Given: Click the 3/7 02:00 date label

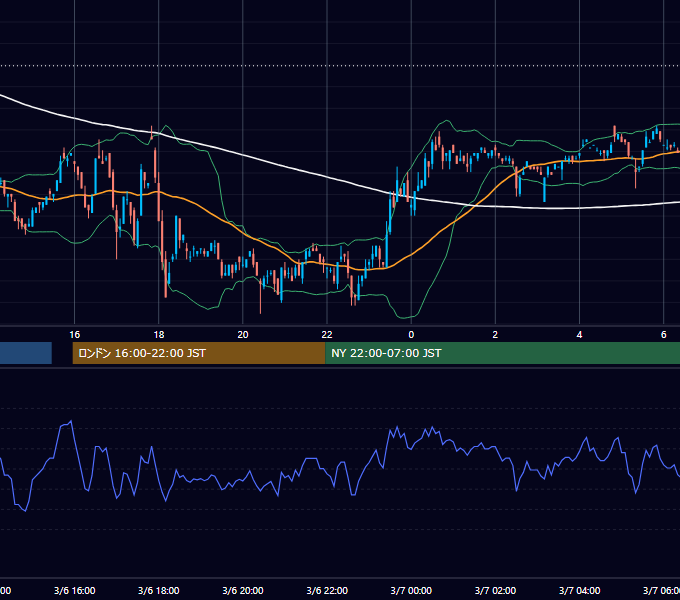Looking at the screenshot, I should click(495, 590).
